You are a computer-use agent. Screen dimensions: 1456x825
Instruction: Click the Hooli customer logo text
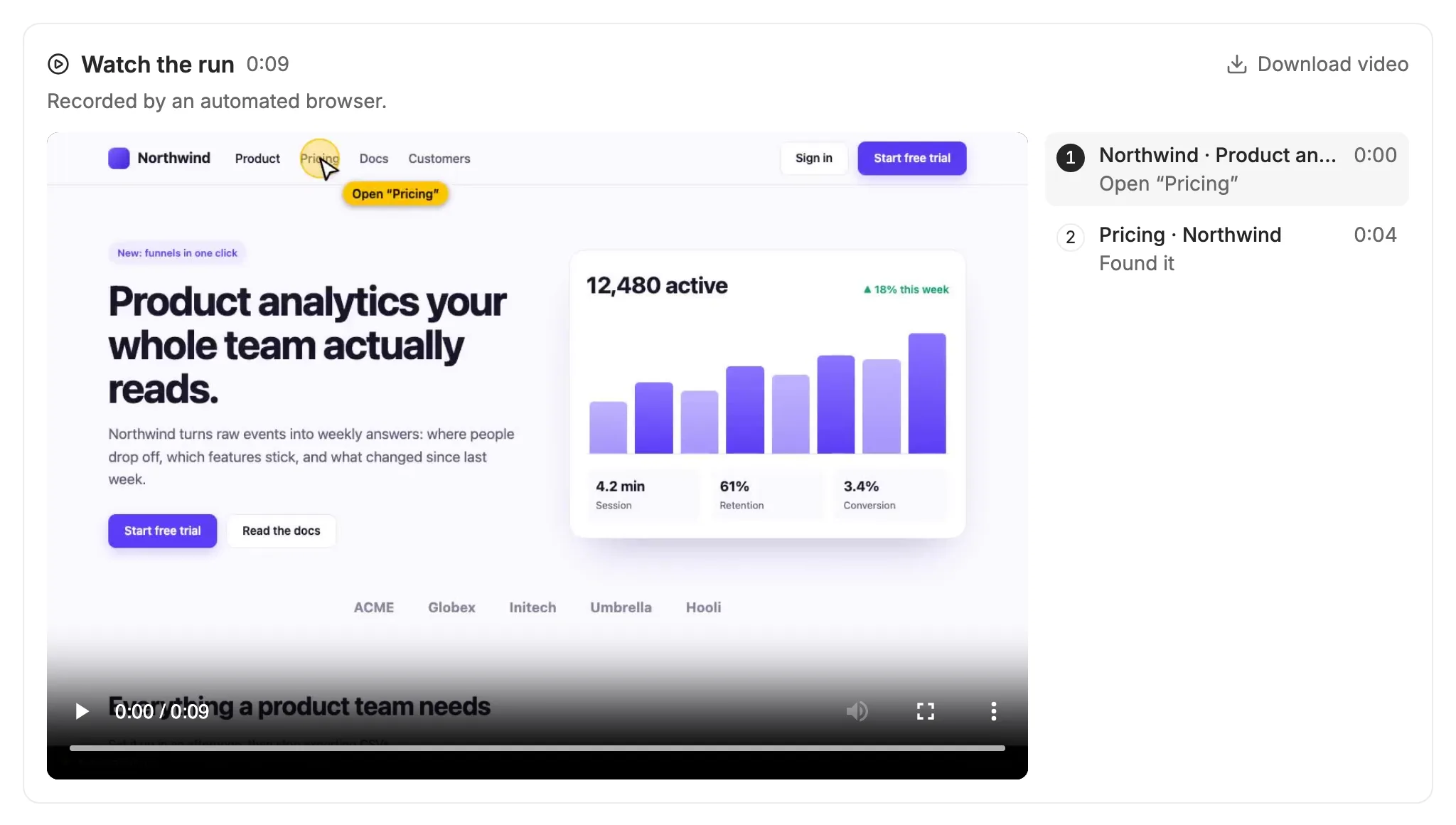pyautogui.click(x=703, y=607)
